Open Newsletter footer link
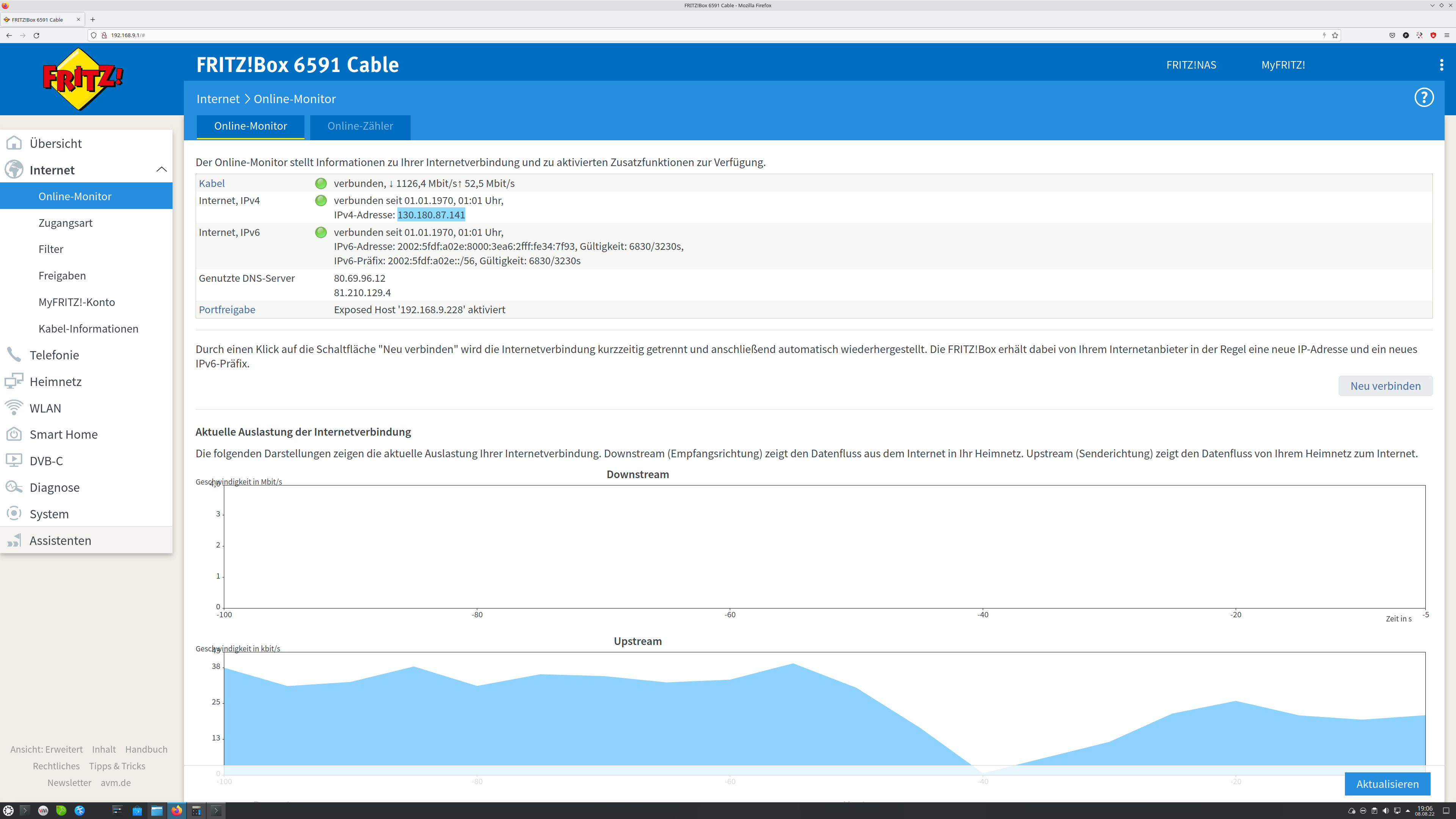 point(69,783)
